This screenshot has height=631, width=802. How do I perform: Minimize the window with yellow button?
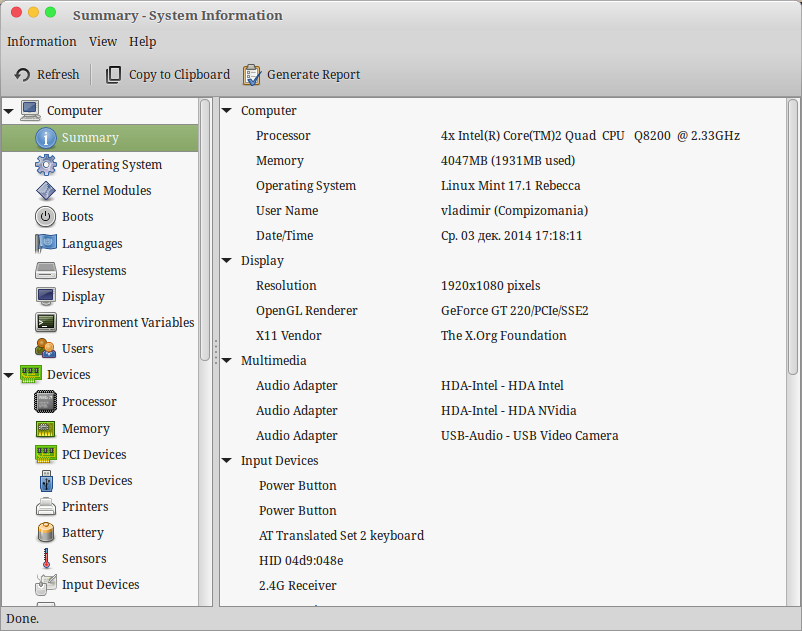(33, 12)
